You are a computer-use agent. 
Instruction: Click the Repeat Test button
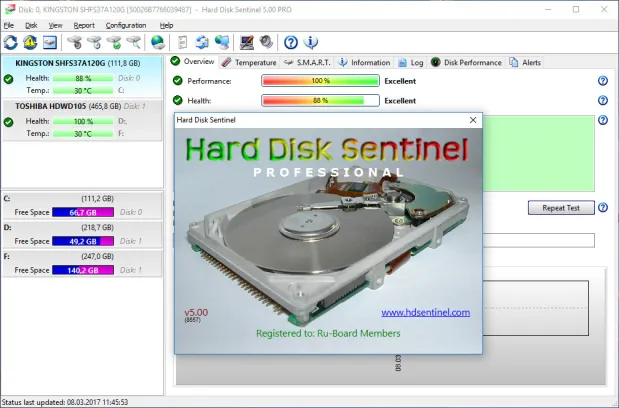coord(561,208)
